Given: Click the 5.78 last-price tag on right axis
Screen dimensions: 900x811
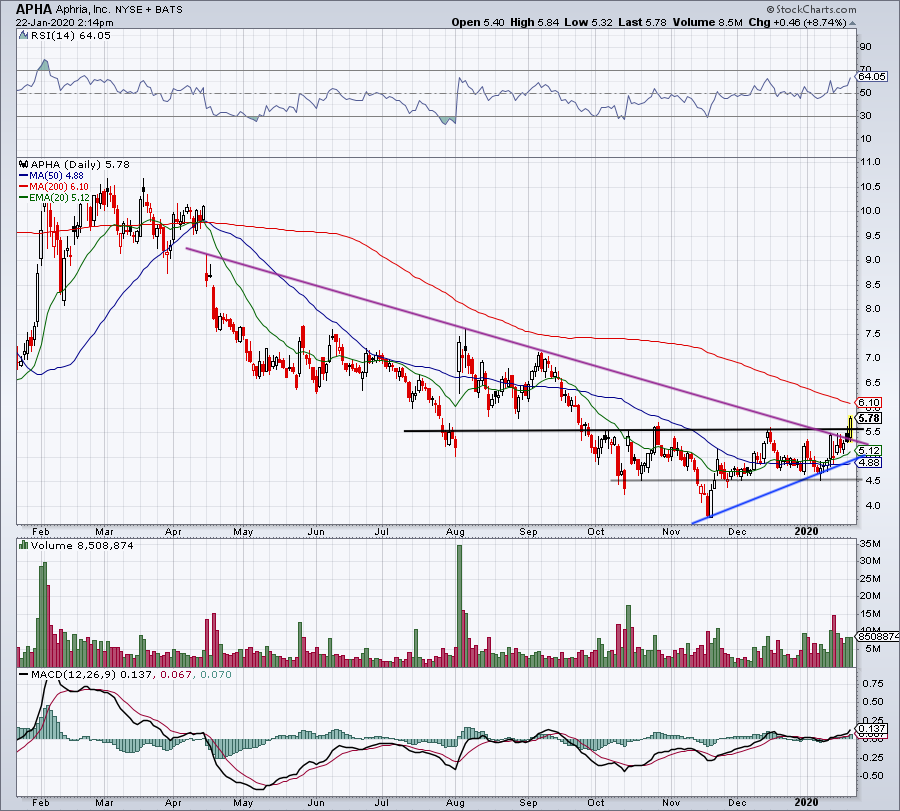Looking at the screenshot, I should [870, 418].
